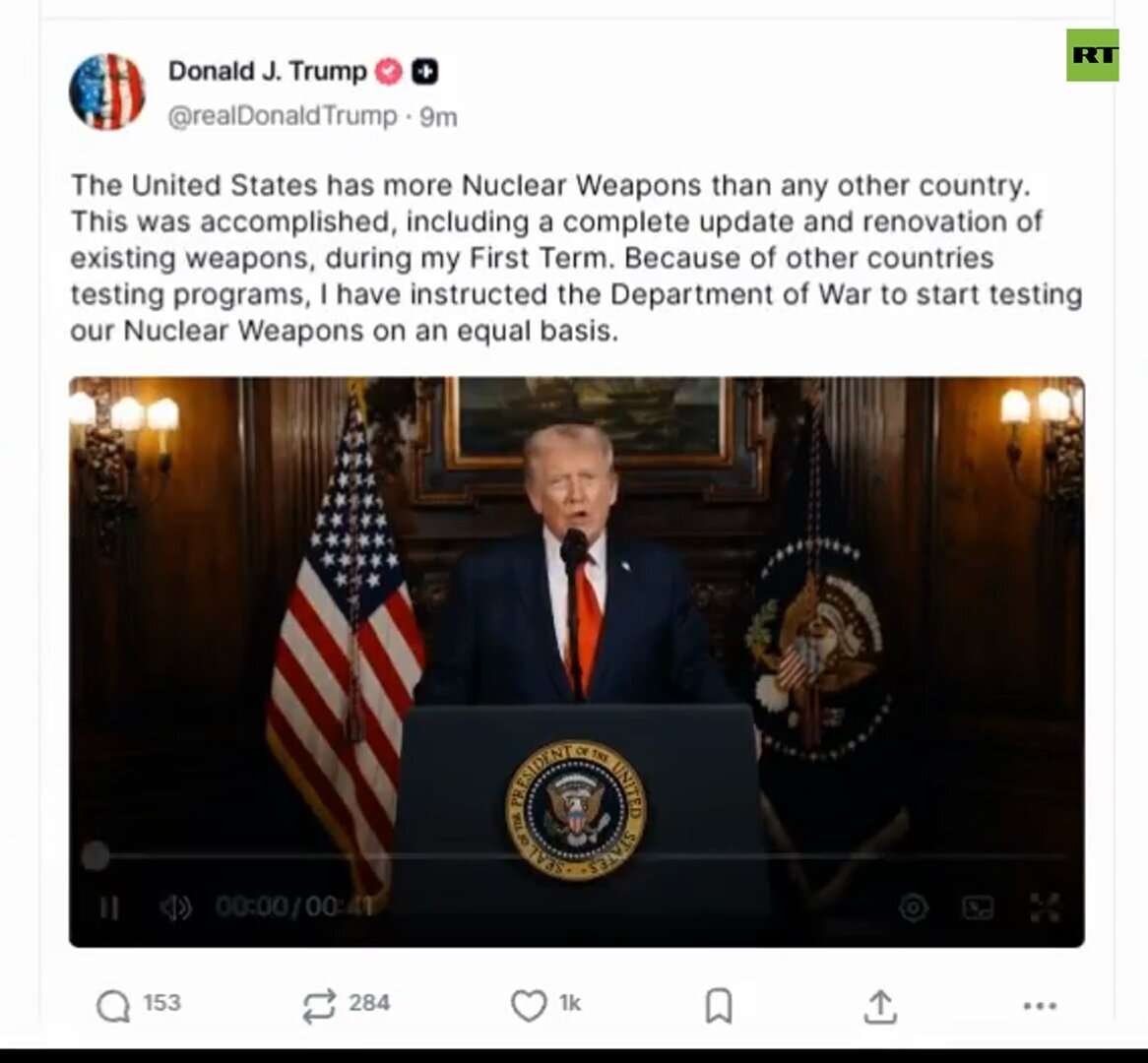Click the green RT logo watermark
The image size is (1148, 1063).
(1092, 55)
